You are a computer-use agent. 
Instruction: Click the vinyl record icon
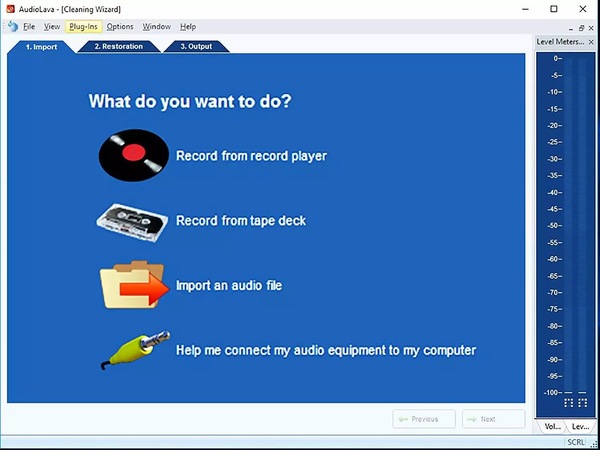click(x=134, y=155)
